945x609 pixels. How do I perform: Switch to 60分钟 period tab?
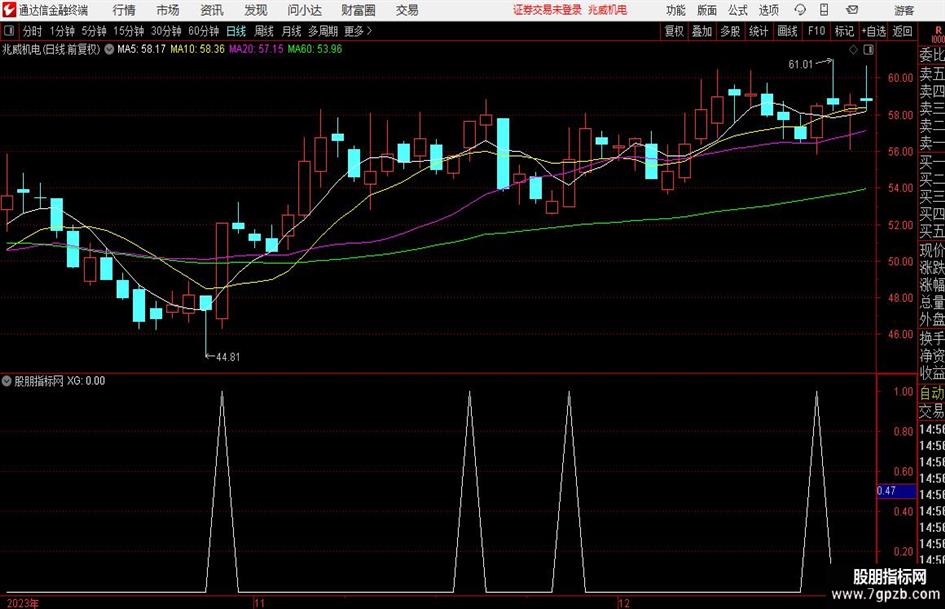tap(203, 31)
